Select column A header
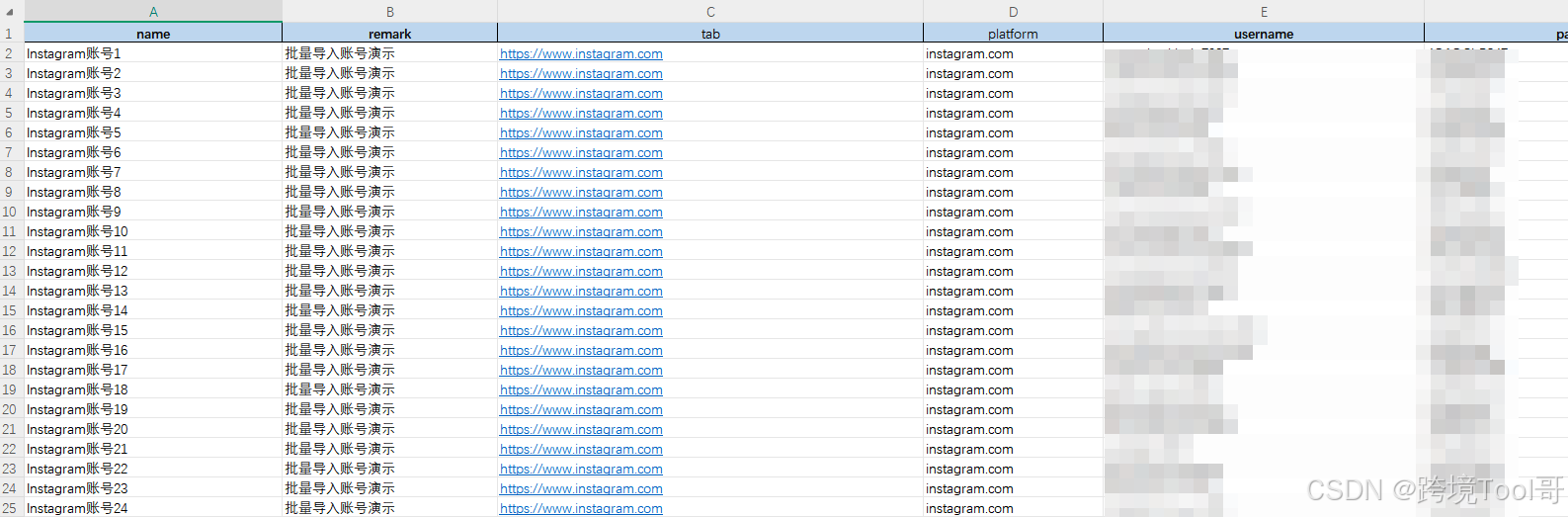The image size is (1568, 517). [x=153, y=11]
